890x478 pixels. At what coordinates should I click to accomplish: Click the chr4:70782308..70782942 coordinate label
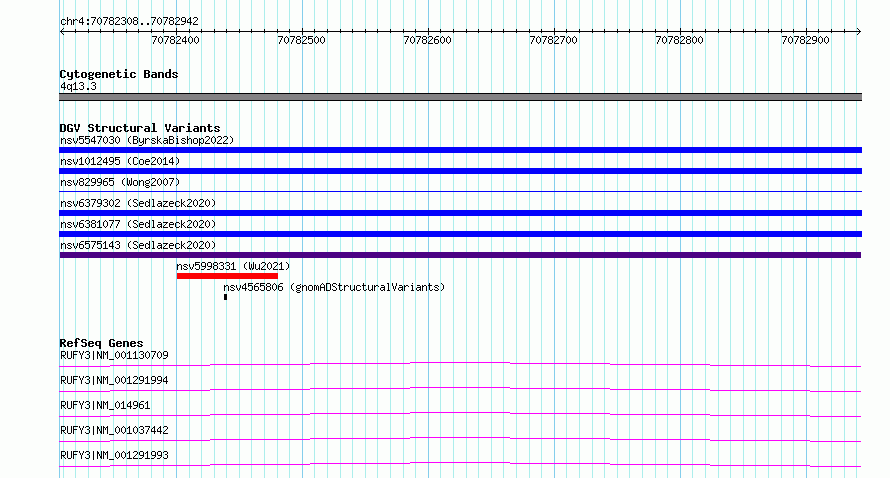point(129,21)
